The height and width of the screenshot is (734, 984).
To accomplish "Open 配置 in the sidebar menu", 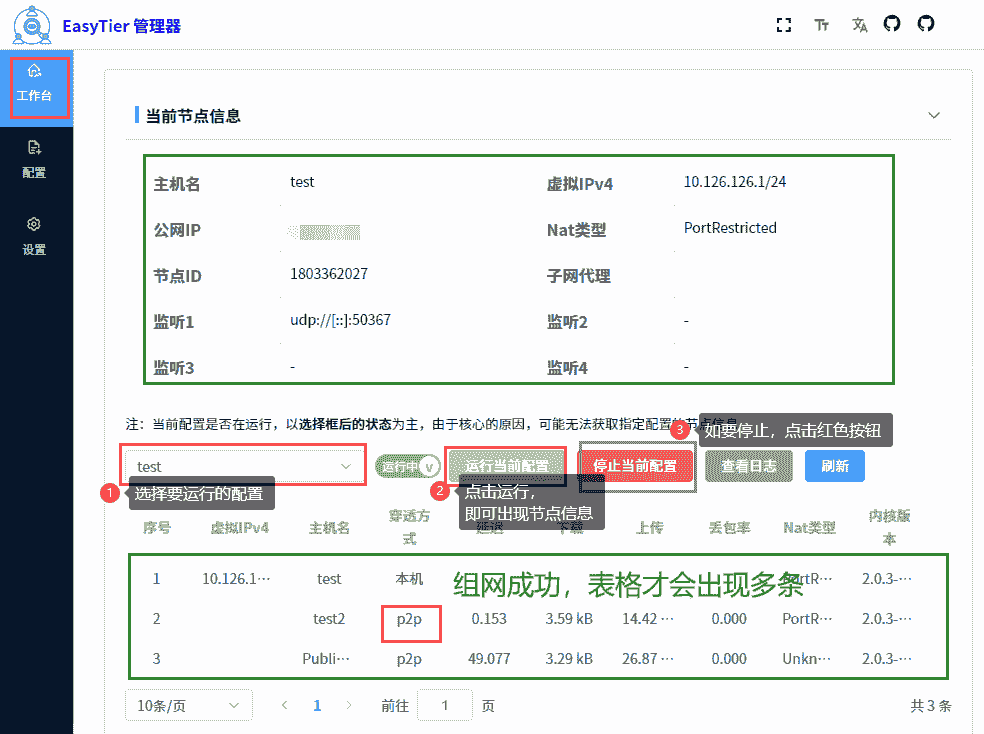I will tap(35, 159).
